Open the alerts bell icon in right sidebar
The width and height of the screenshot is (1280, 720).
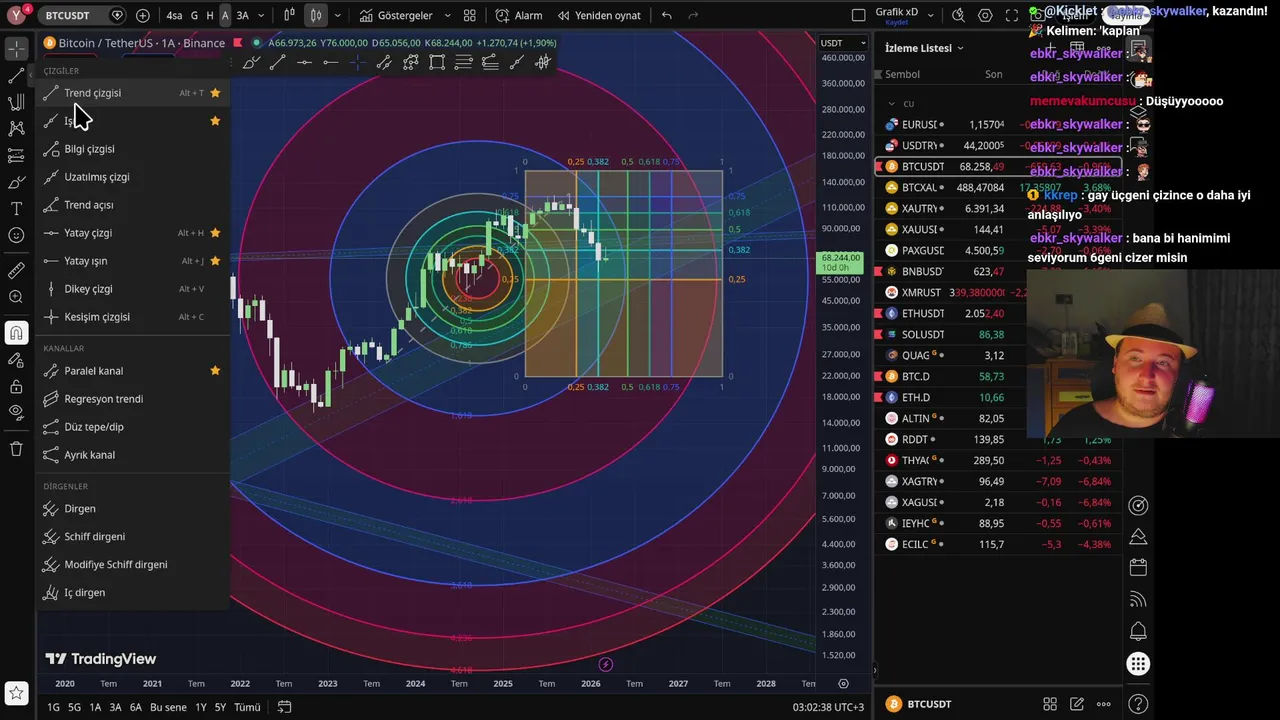tap(1138, 632)
